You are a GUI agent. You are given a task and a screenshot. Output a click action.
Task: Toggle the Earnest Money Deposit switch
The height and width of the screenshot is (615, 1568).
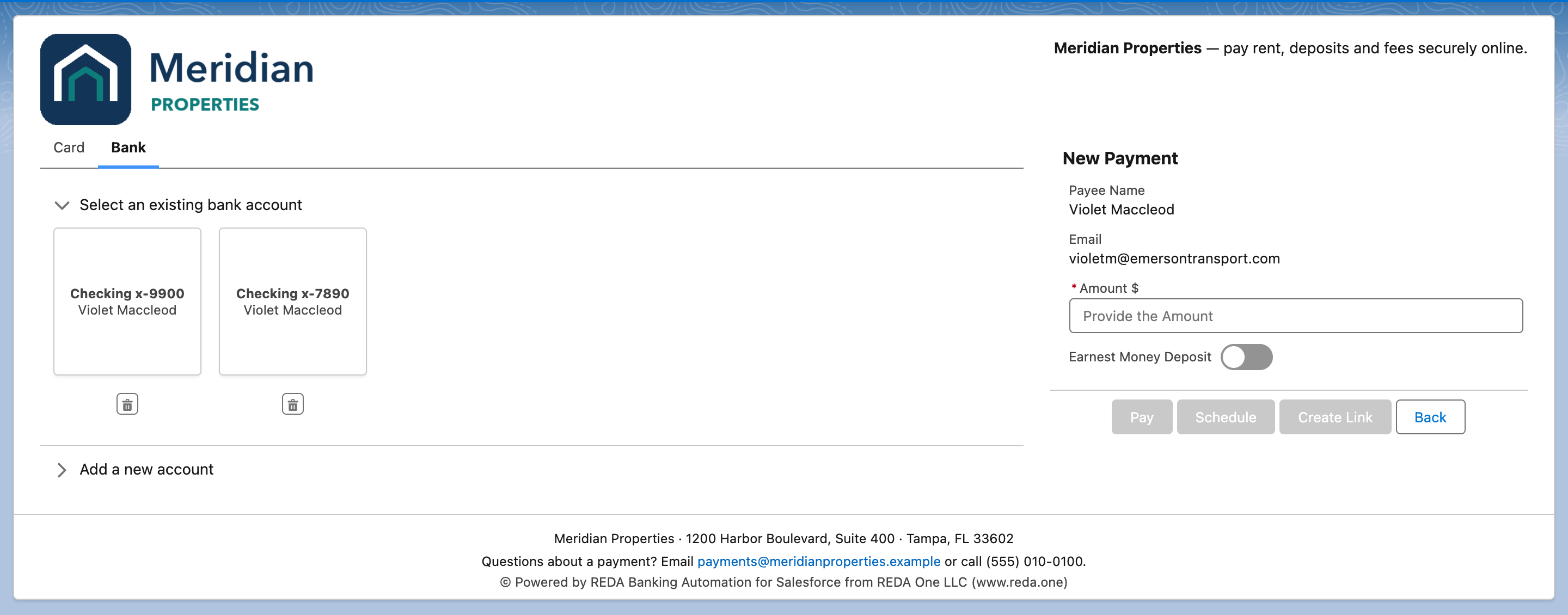point(1246,357)
